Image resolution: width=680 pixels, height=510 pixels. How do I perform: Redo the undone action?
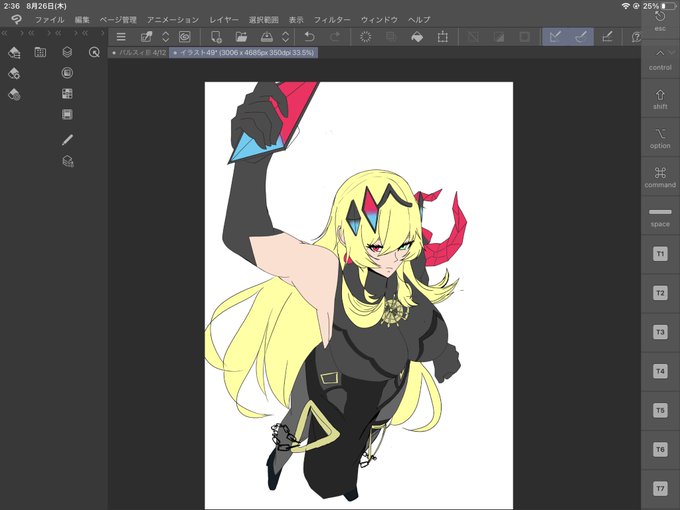click(x=334, y=37)
